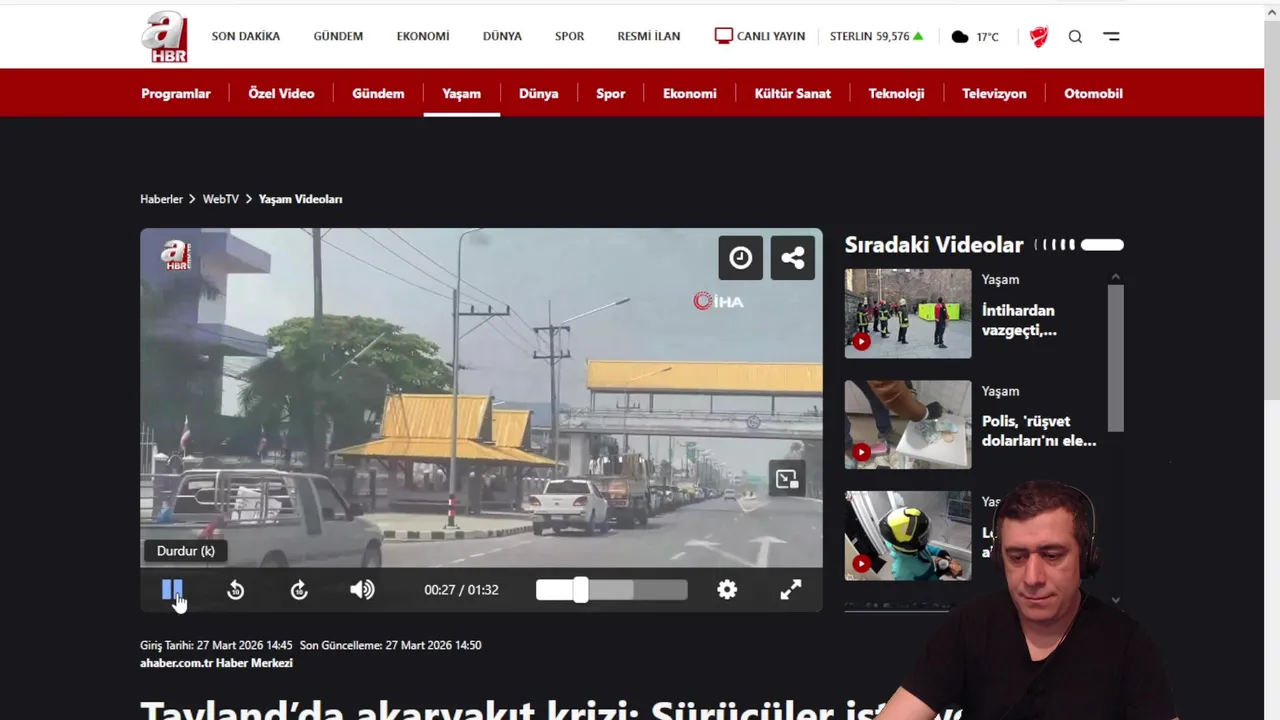
Task: Select Ekonomi tab in red bar
Action: pos(690,93)
